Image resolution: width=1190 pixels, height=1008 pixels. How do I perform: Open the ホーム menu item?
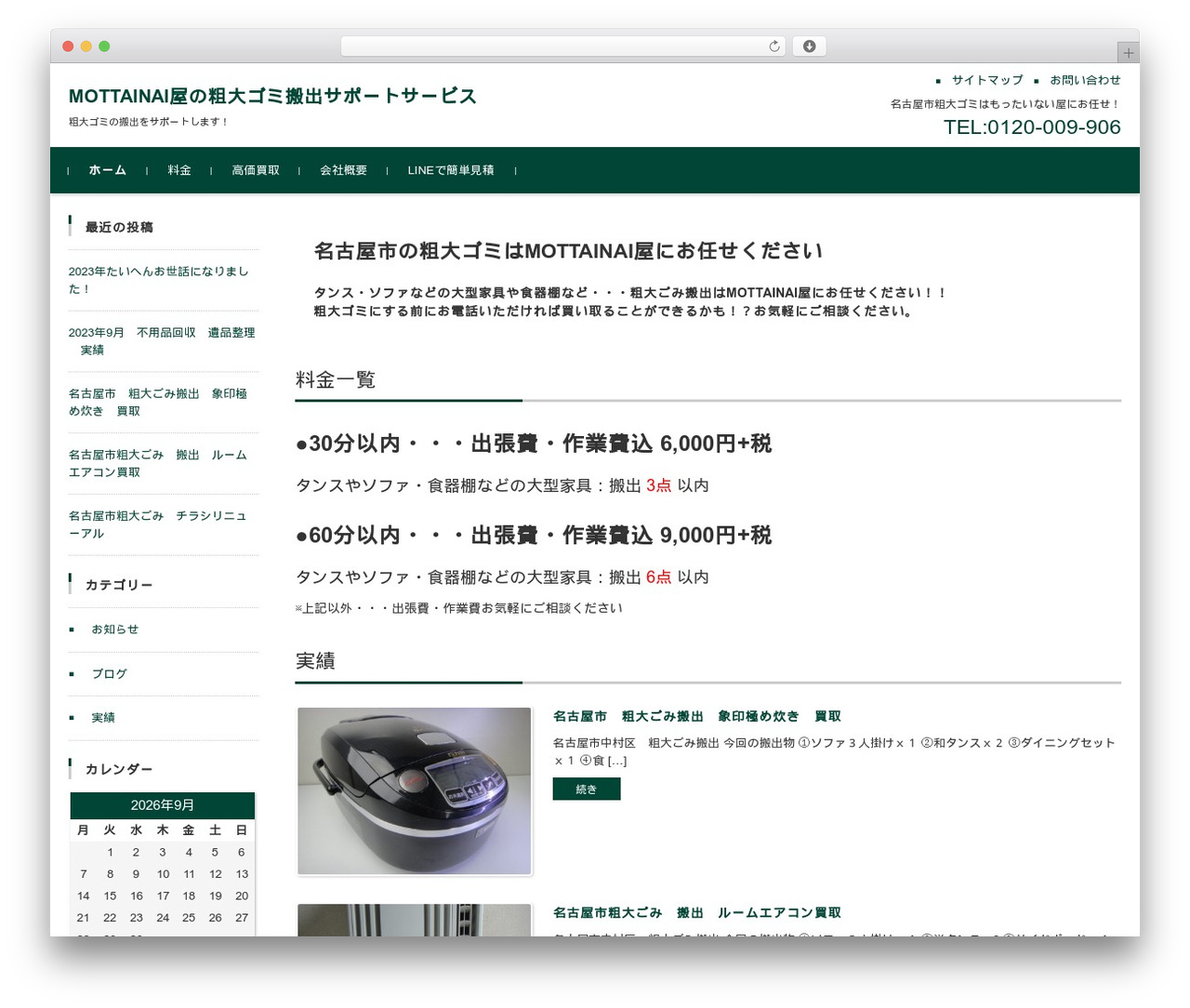[x=107, y=170]
